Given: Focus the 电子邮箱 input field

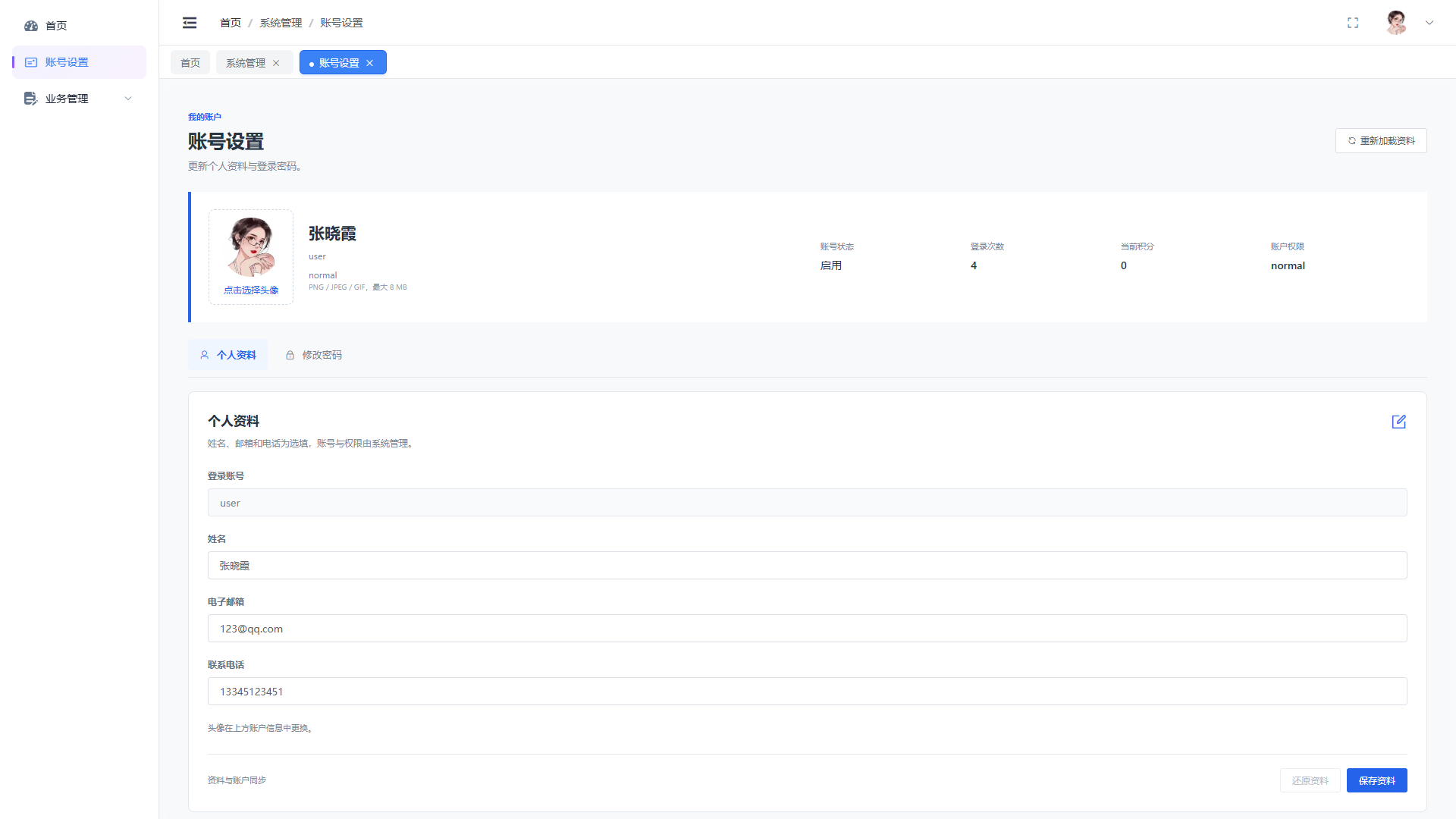Looking at the screenshot, I should coord(808,629).
